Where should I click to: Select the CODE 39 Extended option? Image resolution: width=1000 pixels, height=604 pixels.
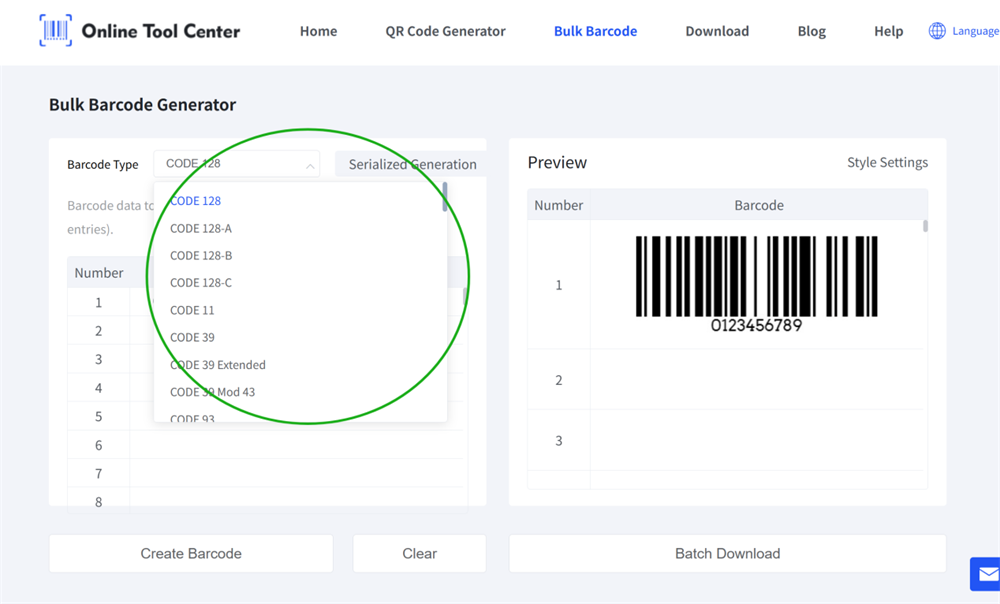(x=217, y=365)
